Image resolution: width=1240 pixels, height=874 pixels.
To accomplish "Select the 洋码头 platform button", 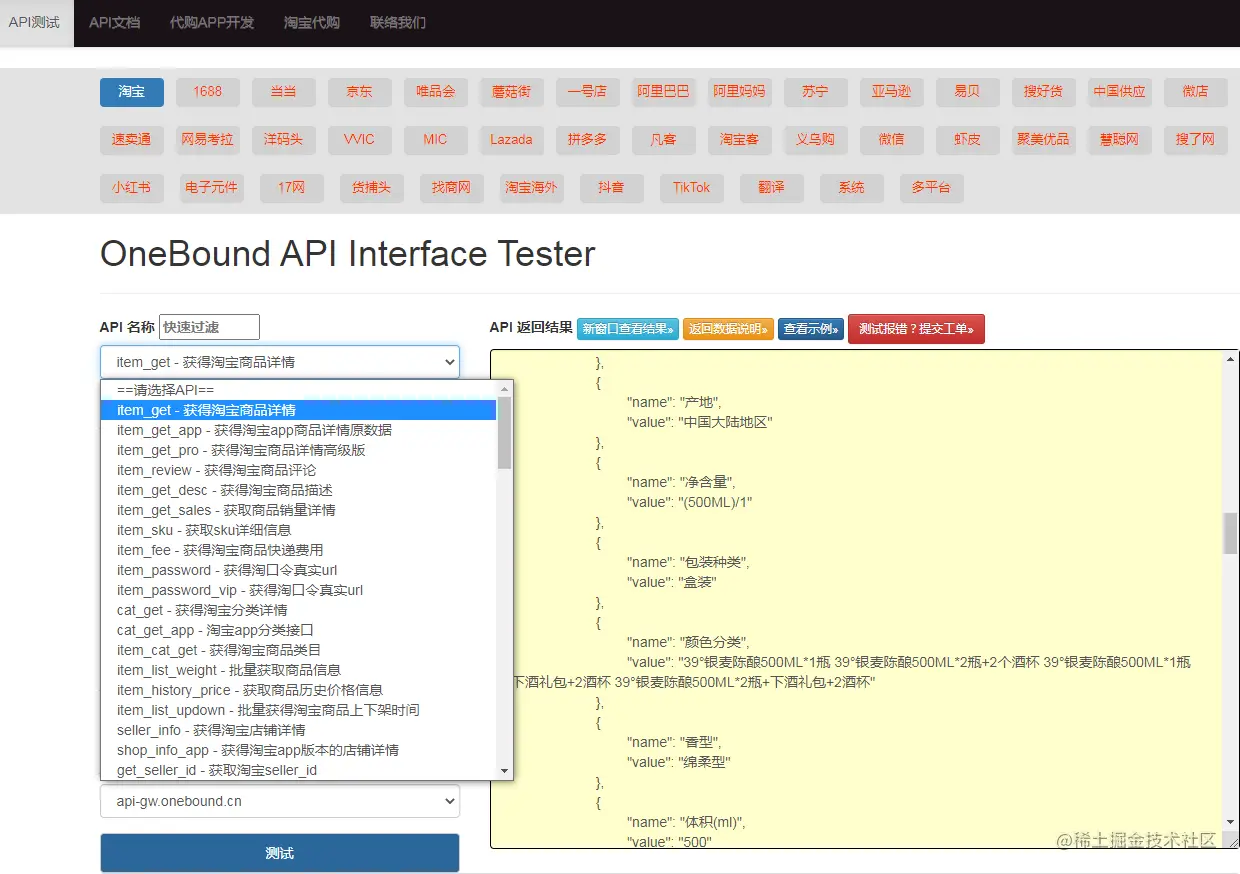I will pyautogui.click(x=284, y=140).
